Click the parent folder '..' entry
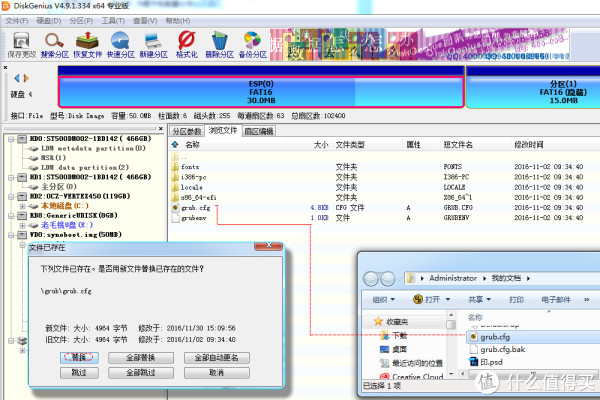Image resolution: width=600 pixels, height=400 pixels. point(179,157)
